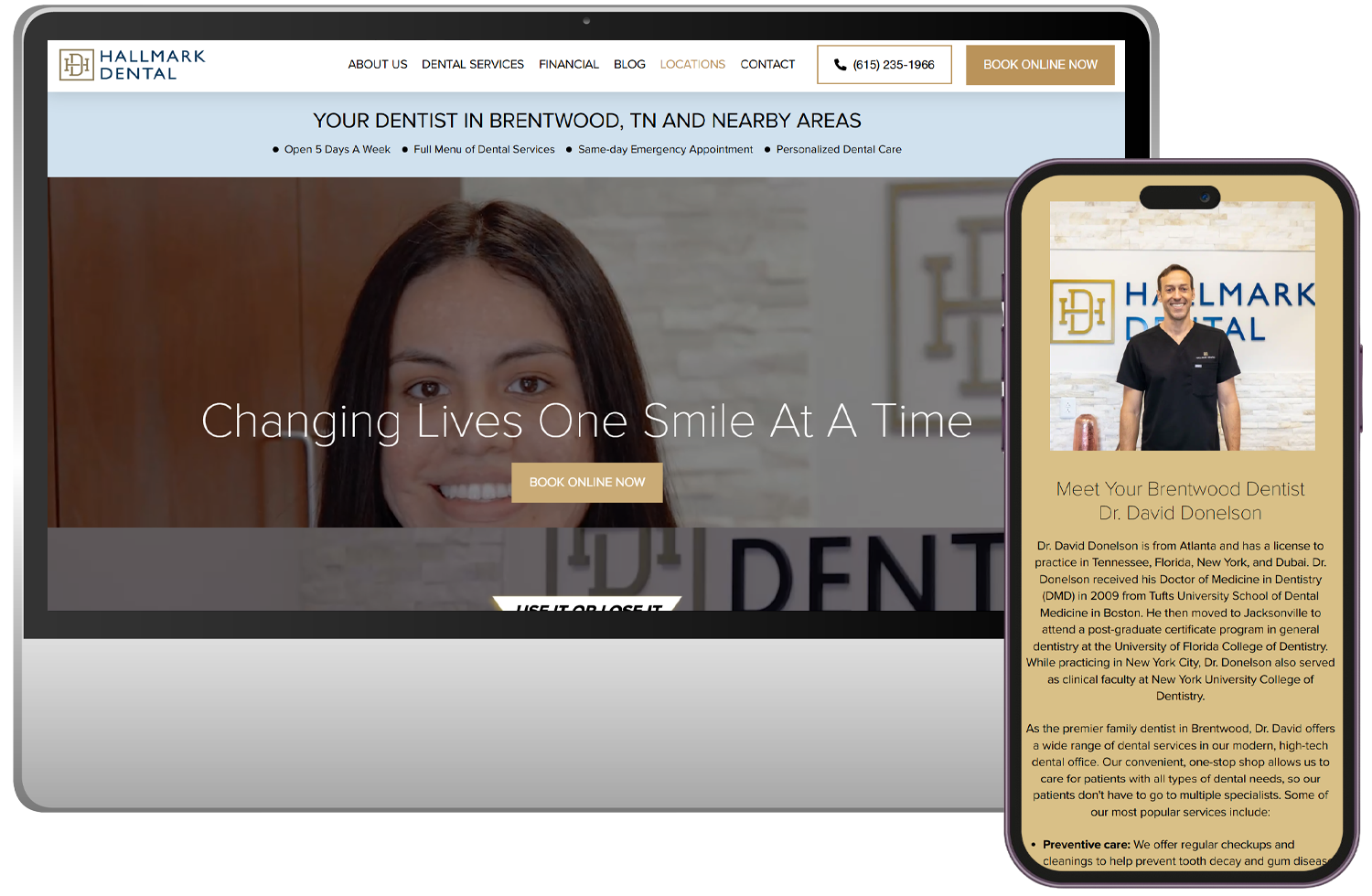Click the bullet before Personalized Dental Care
1372x896 pixels.
pyautogui.click(x=767, y=150)
